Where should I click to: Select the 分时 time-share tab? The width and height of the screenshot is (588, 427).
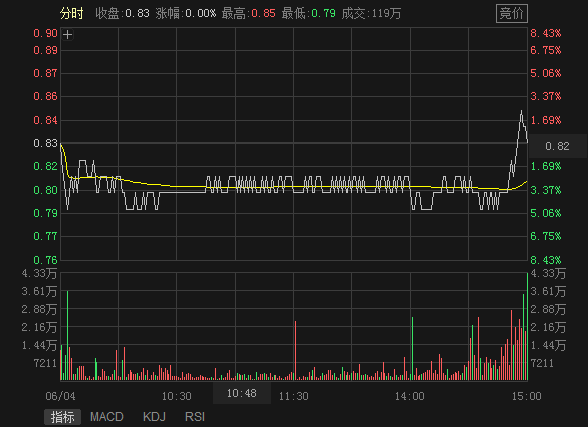(71, 13)
